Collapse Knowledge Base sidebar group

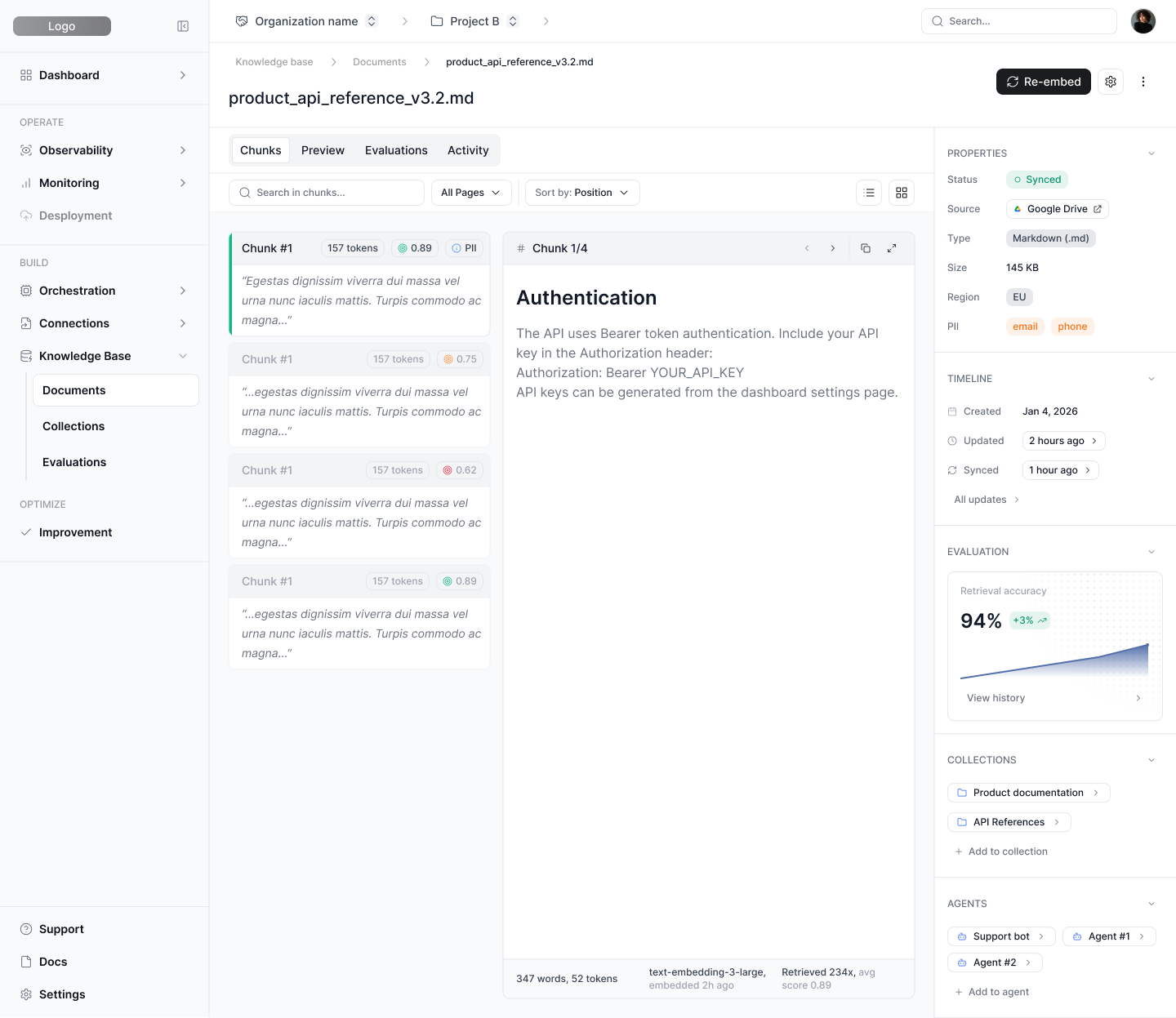[x=183, y=356]
